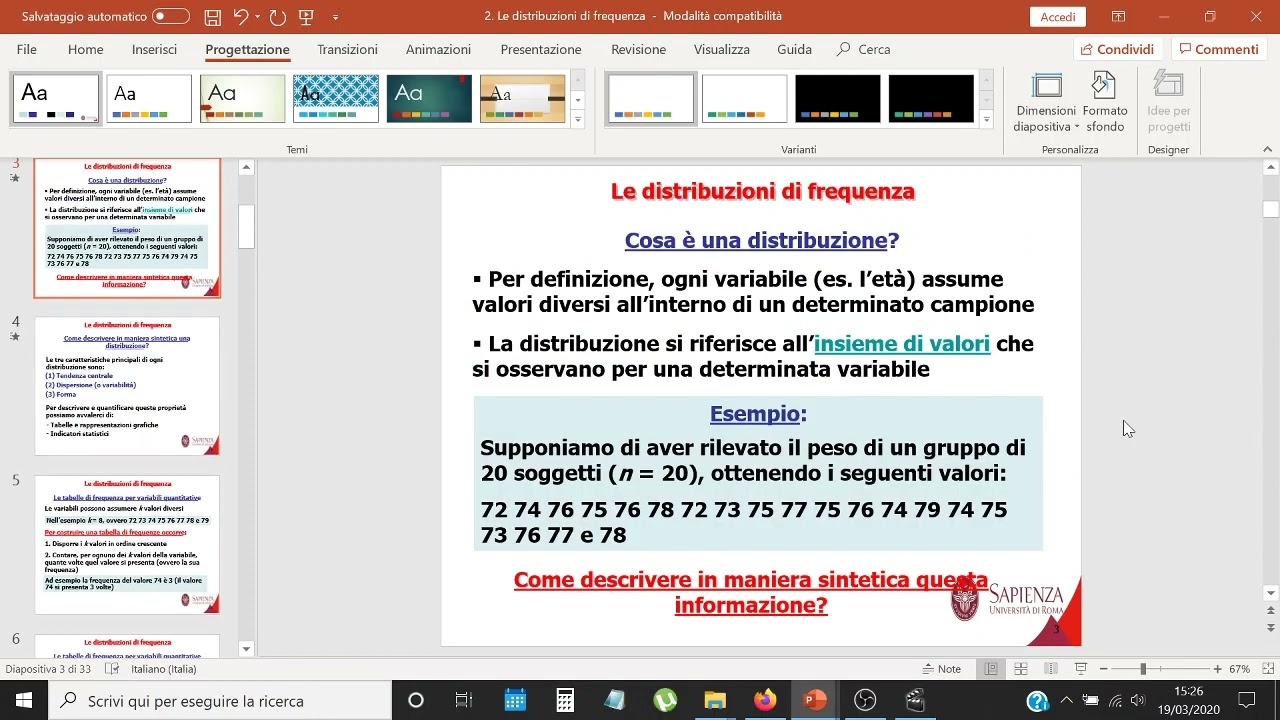Click the Undo arrow icon

tap(240, 17)
